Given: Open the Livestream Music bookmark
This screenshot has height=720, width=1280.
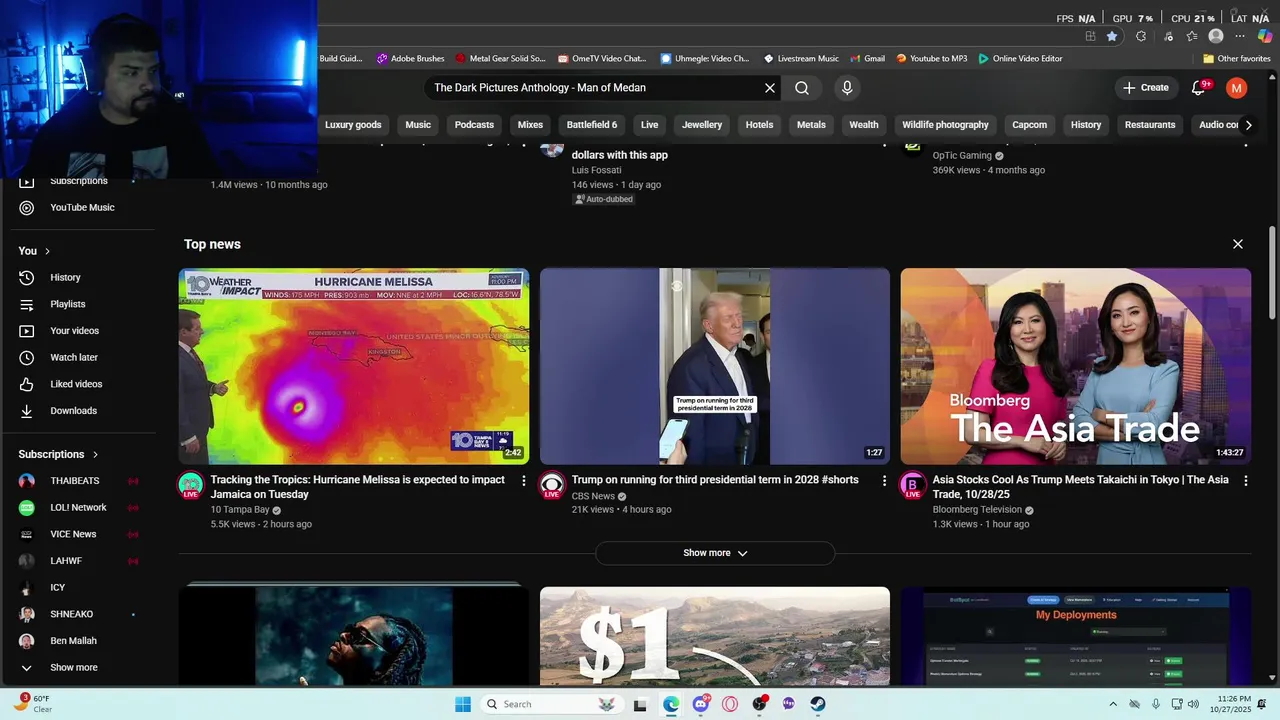Looking at the screenshot, I should point(801,59).
